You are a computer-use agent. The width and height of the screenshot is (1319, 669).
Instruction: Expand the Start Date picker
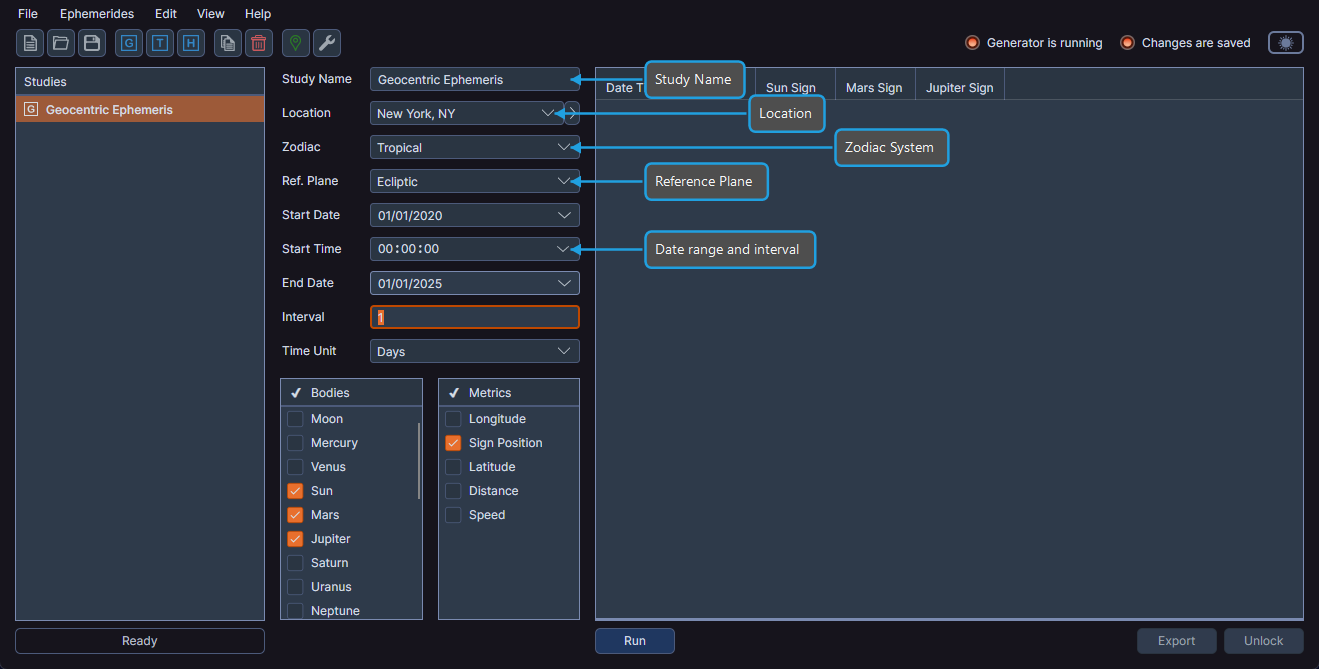click(474, 215)
